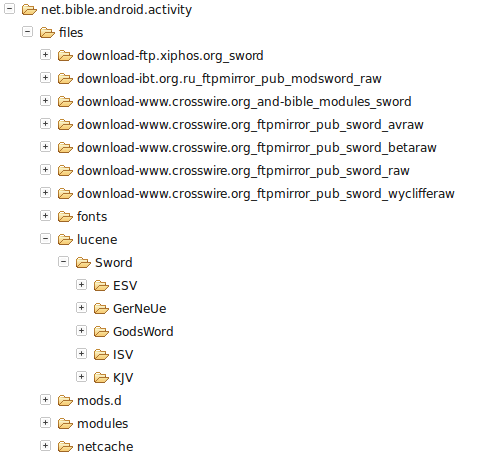Select download-ibt.org.ru_ftpmirror_pub_modsword_raw entry
This screenshot has height=459, width=485.
[x=229, y=79]
